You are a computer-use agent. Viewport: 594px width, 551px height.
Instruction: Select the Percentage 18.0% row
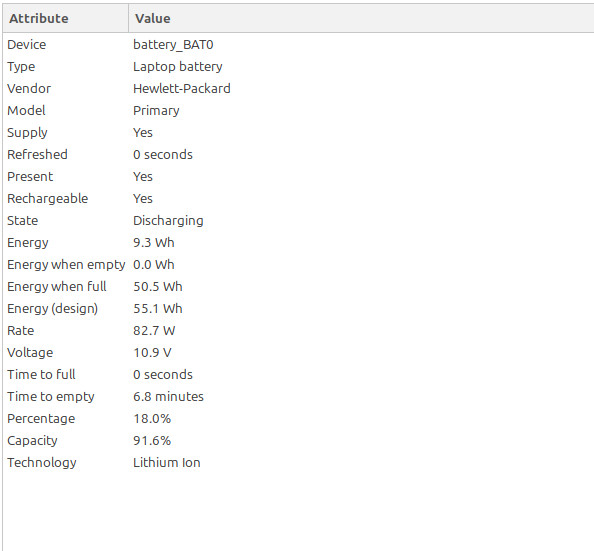299,418
